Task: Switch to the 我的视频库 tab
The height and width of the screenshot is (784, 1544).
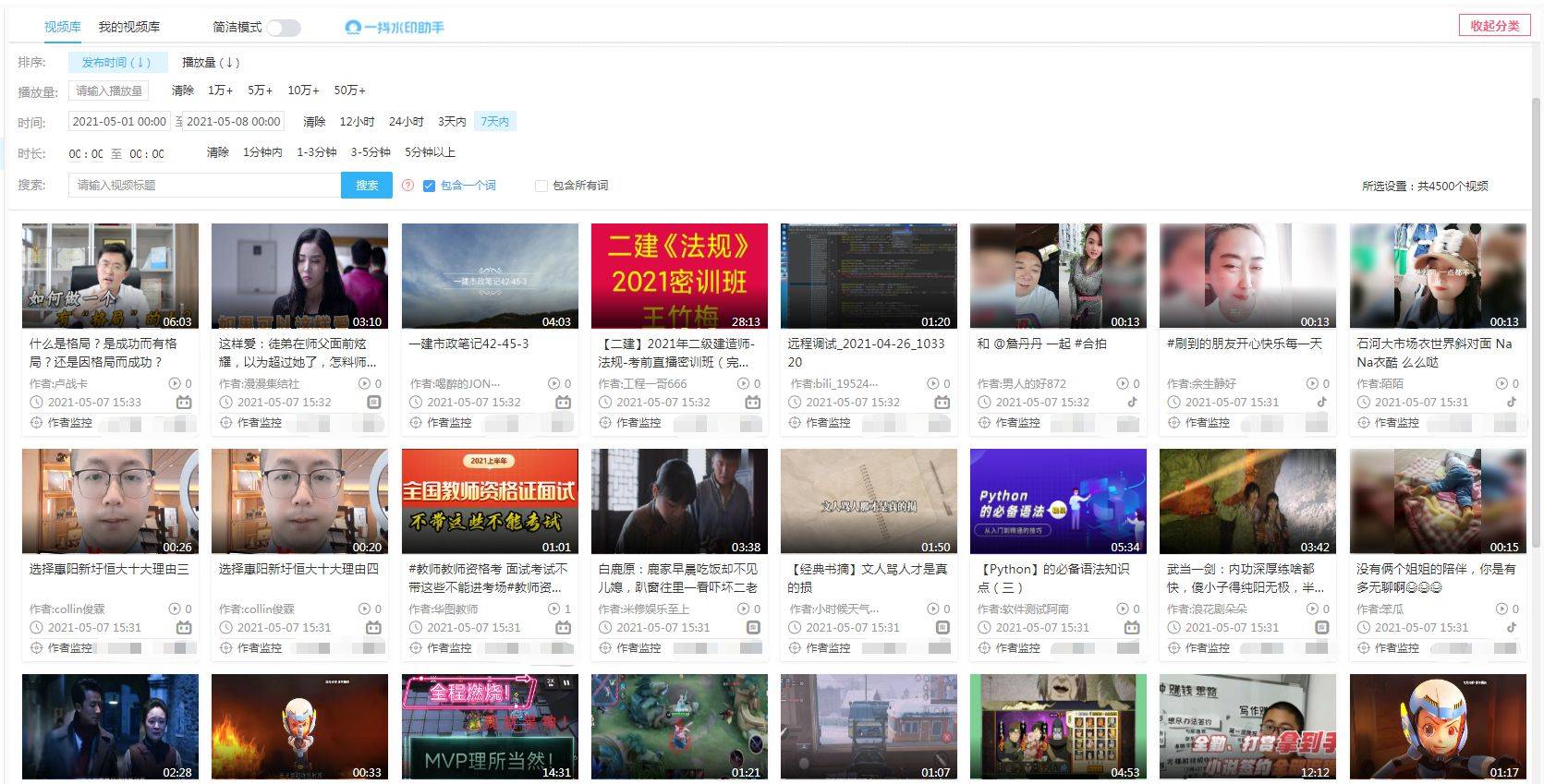Action: 129,27
